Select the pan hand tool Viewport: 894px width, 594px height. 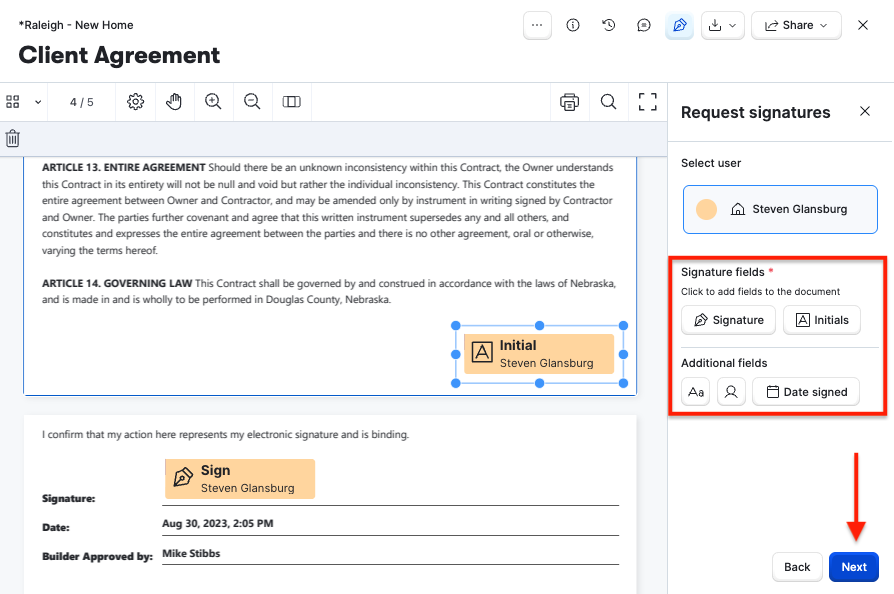174,102
